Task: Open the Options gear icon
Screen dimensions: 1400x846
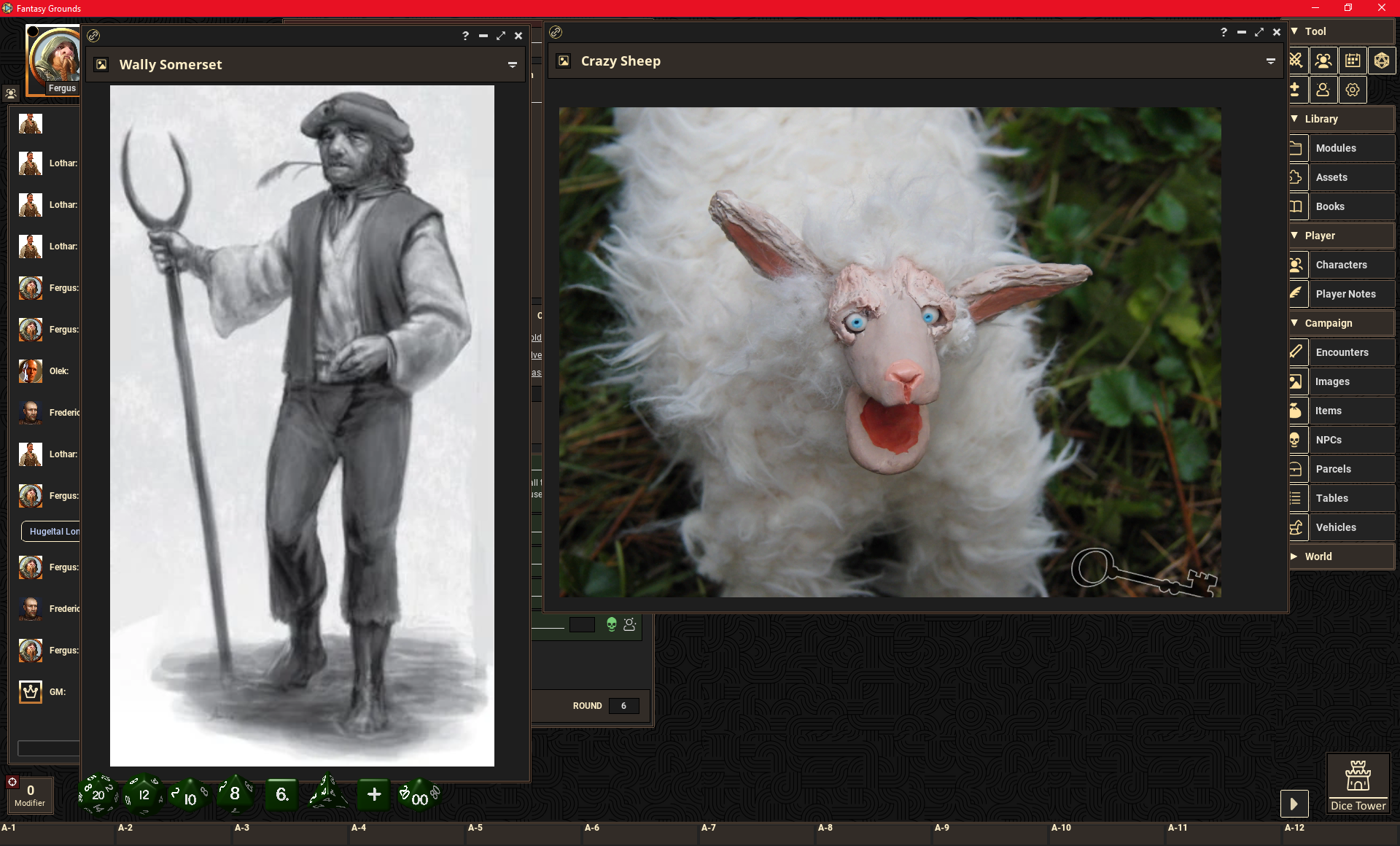Action: 1353,90
